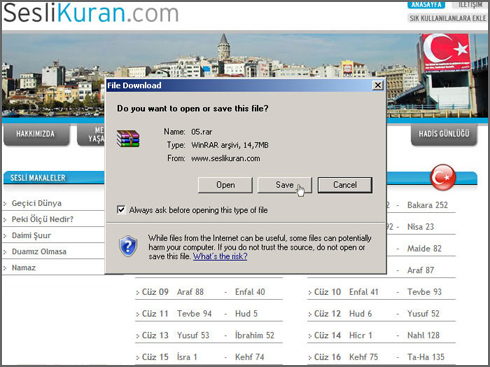490x367 pixels.
Task: Select the Cüz 12 Hud 6 entry
Action: [x=343, y=313]
